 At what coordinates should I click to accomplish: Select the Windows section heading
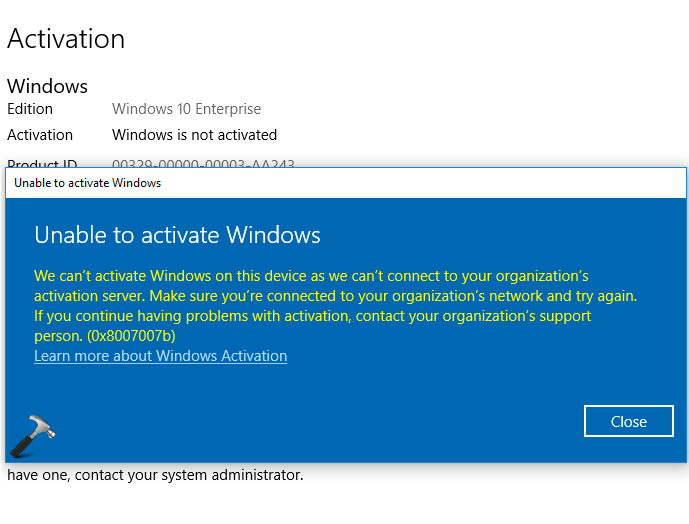[47, 86]
